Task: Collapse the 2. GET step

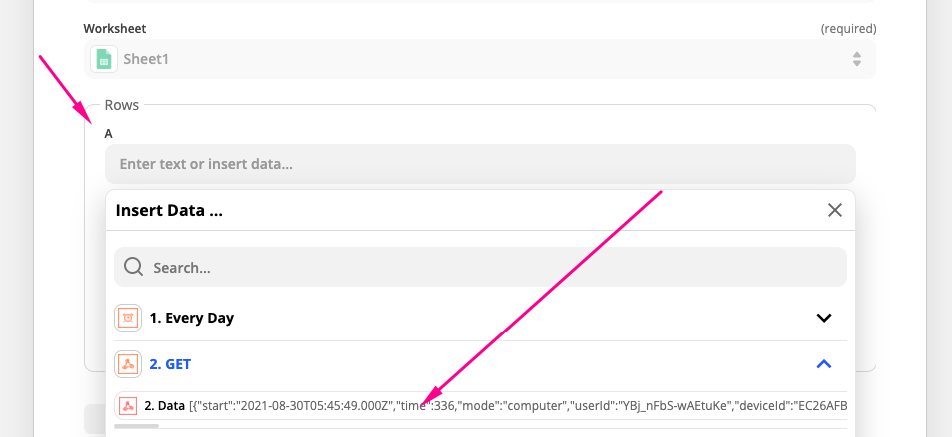Action: pos(824,364)
